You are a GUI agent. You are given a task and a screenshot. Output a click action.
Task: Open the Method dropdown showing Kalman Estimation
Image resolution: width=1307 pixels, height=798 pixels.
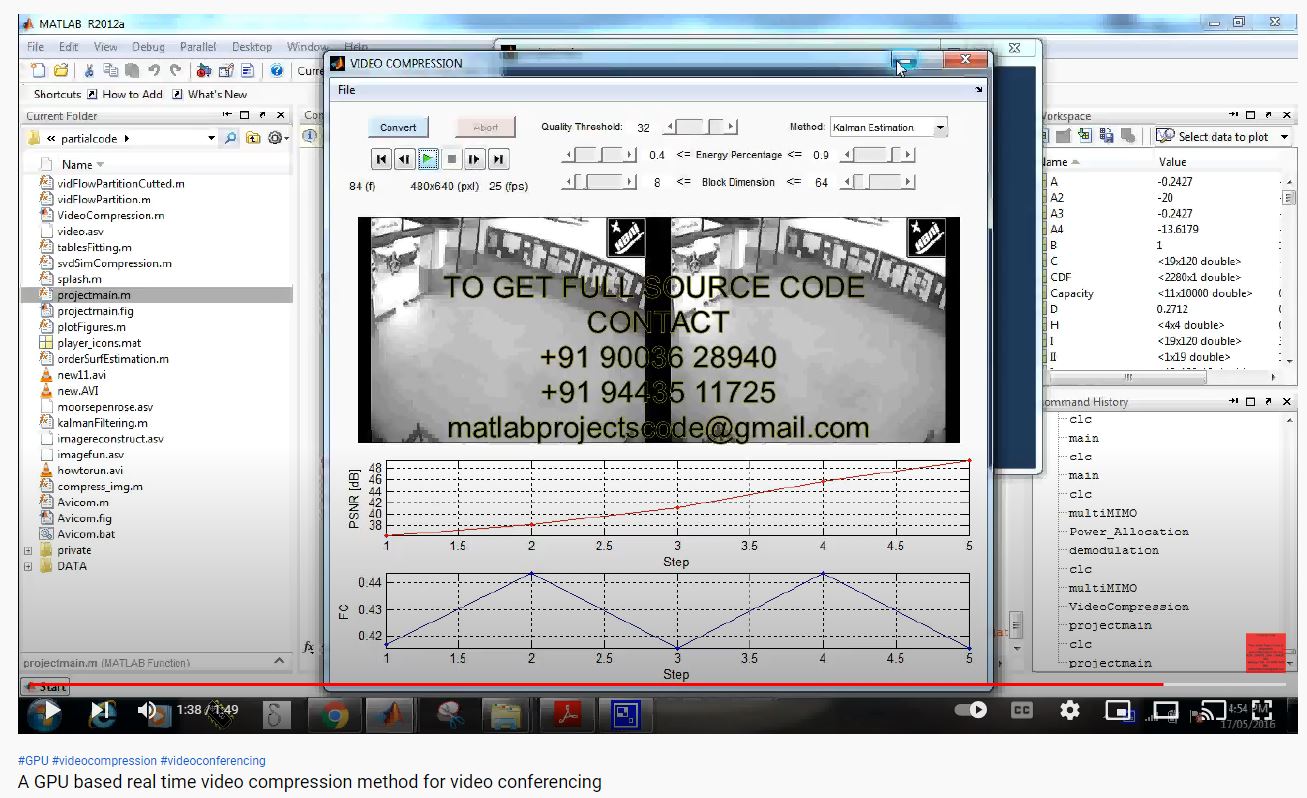click(888, 127)
